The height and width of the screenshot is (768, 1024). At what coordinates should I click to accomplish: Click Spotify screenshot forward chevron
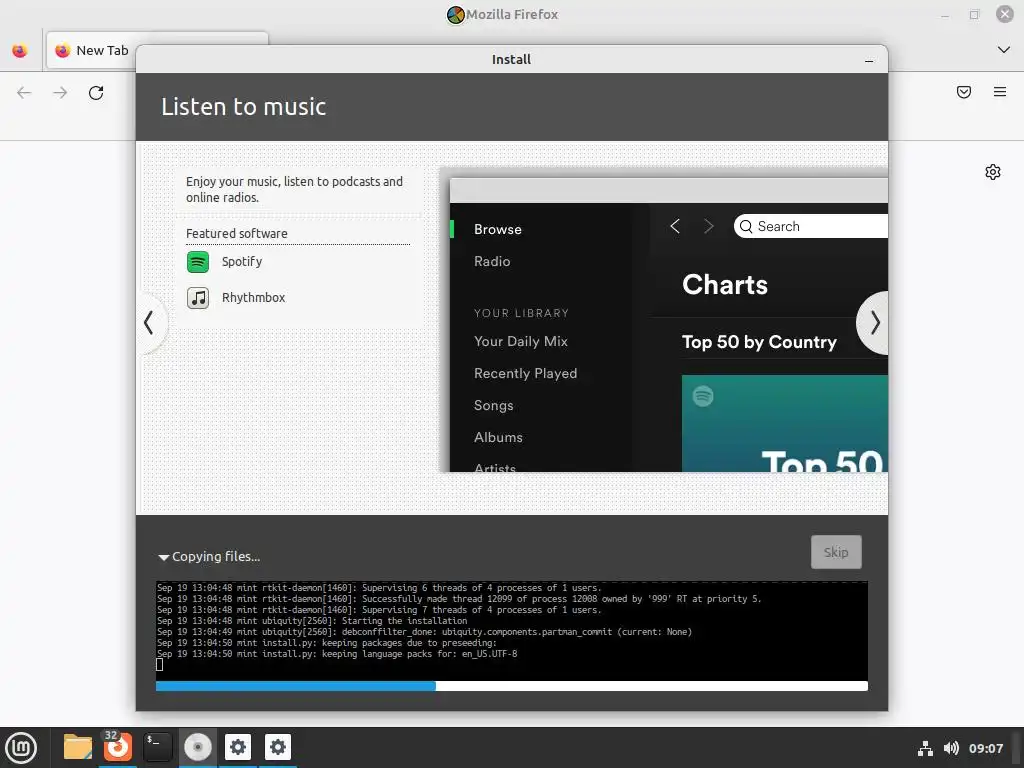(709, 226)
